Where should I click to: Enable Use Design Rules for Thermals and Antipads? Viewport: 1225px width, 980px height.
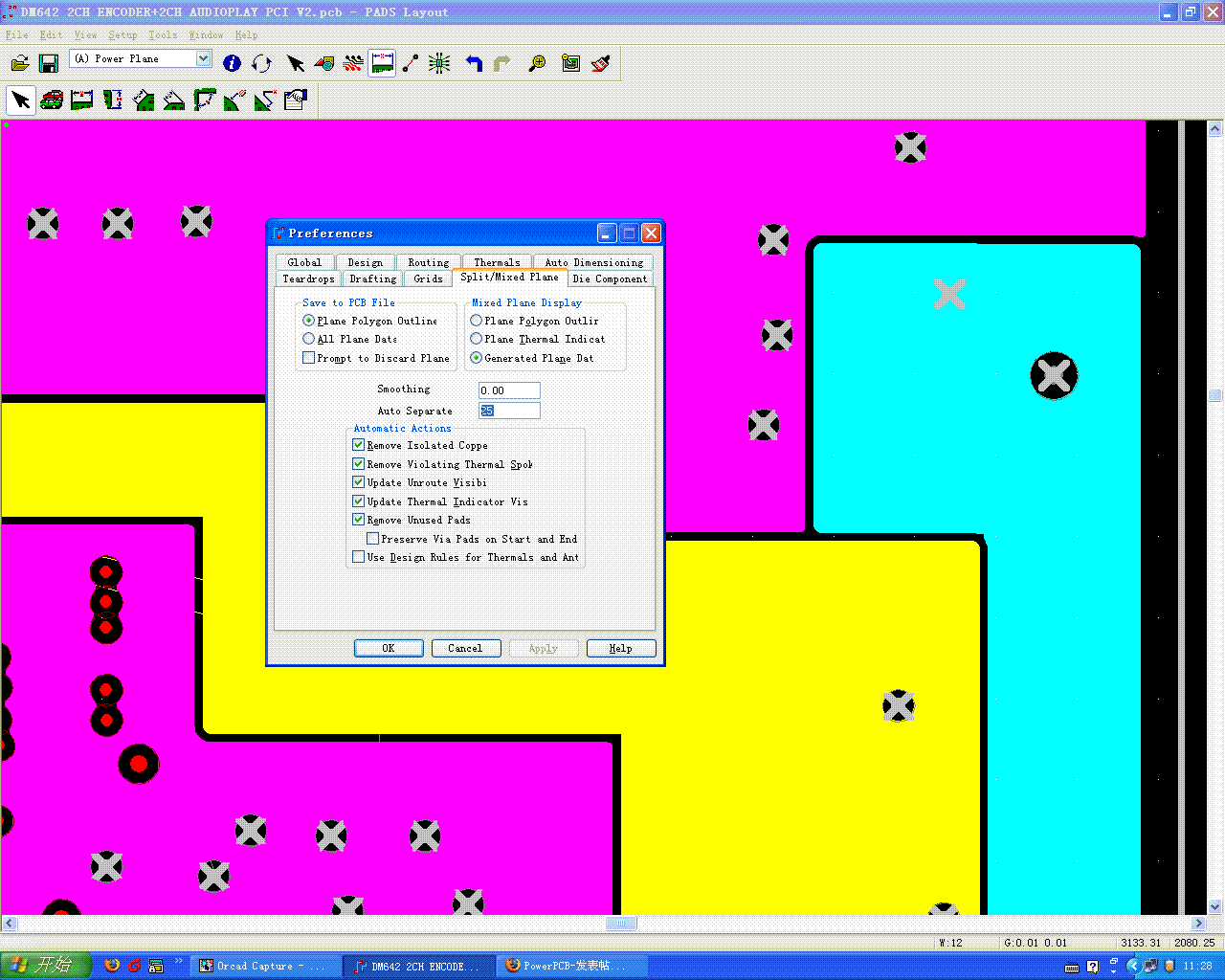click(x=359, y=557)
